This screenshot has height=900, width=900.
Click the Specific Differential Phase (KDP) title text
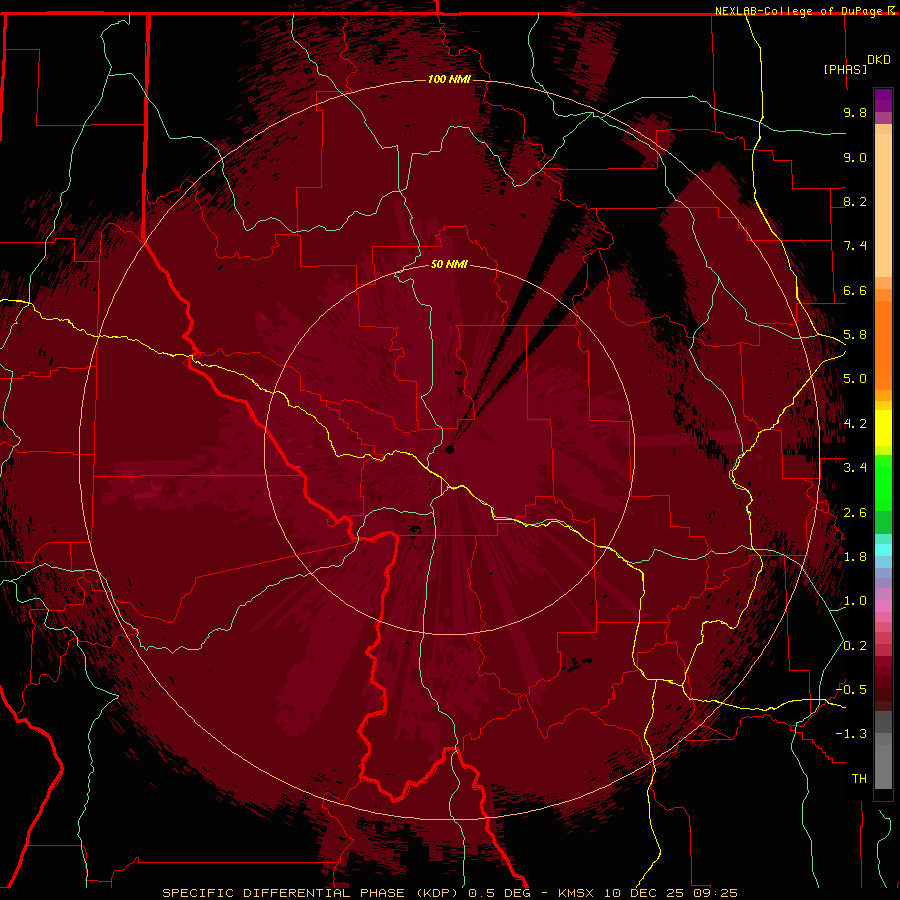click(x=312, y=893)
